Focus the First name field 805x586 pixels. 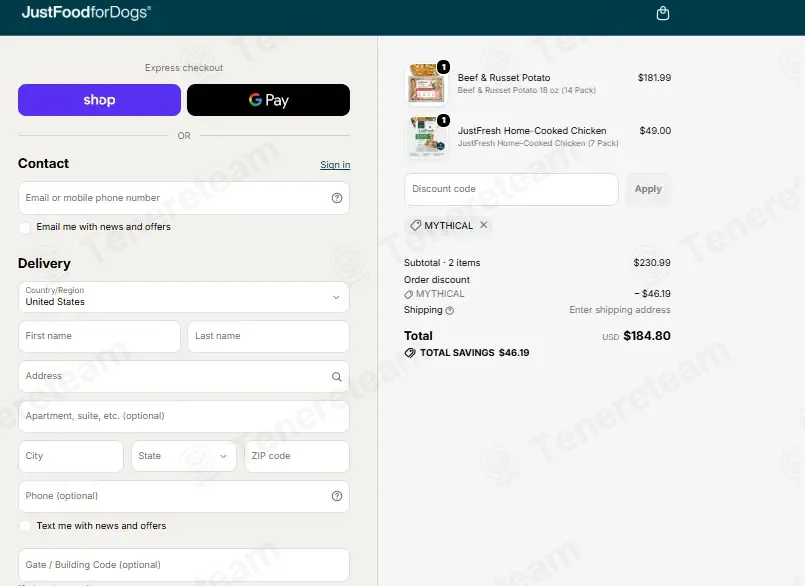[99, 336]
